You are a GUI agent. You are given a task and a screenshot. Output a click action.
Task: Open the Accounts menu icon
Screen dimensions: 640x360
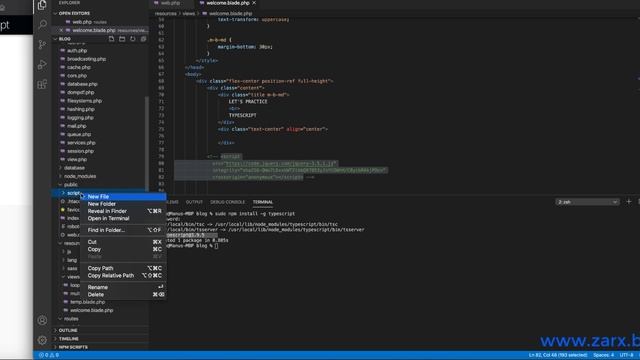coord(42,320)
